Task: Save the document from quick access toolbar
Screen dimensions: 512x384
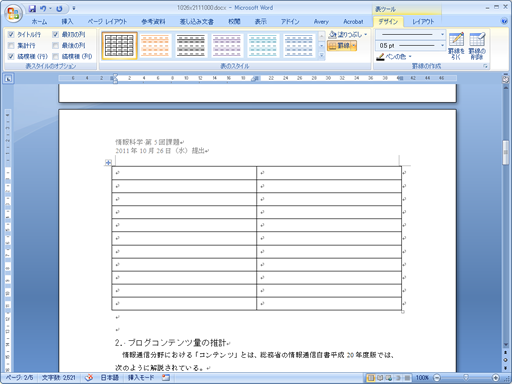Action: click(x=32, y=9)
